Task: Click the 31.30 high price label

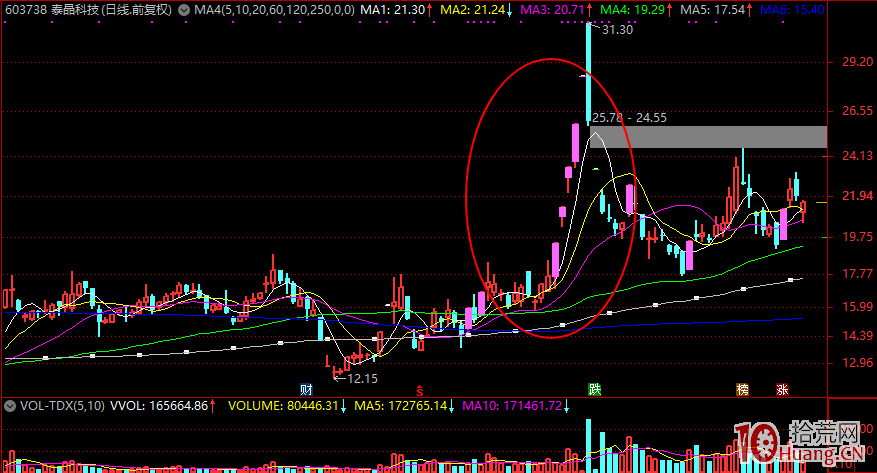Action: tap(617, 30)
